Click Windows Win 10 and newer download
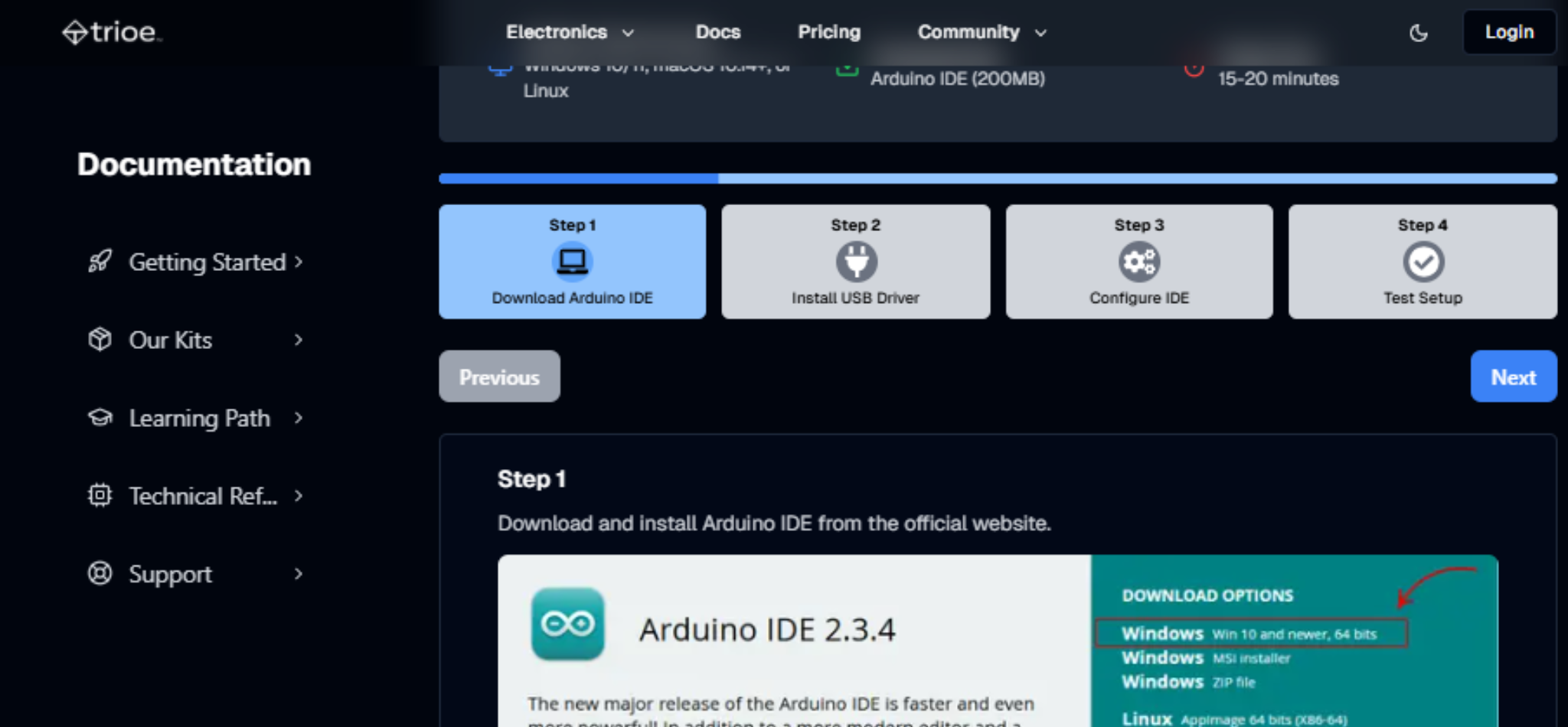Viewport: 1568px width, 727px height. point(1251,634)
